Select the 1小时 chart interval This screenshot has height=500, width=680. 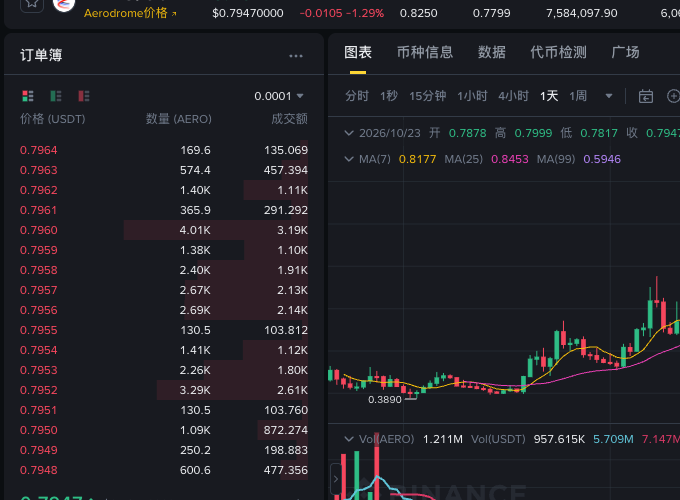click(472, 96)
